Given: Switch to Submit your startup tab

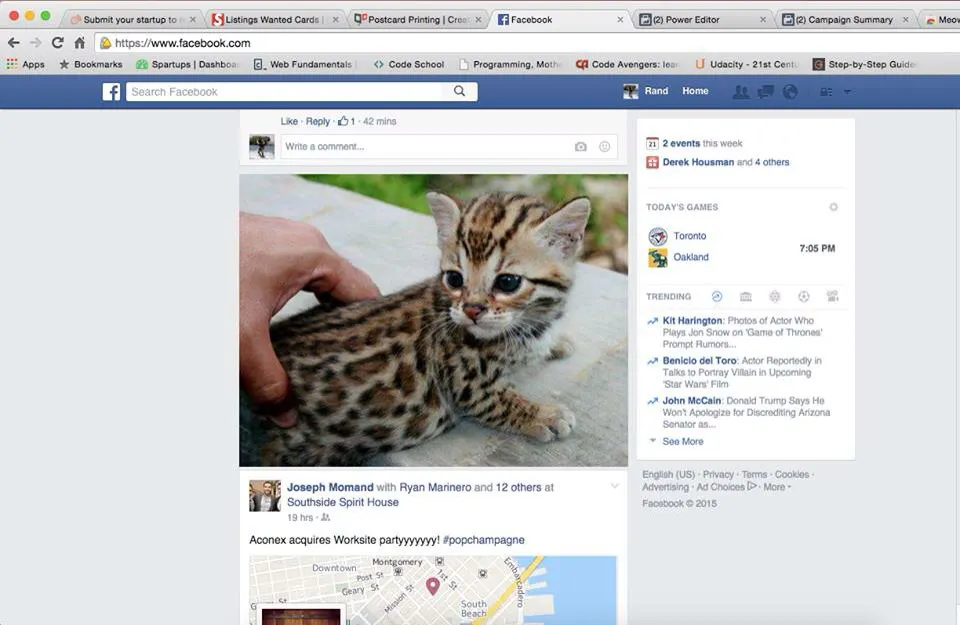Looking at the screenshot, I should (x=134, y=20).
